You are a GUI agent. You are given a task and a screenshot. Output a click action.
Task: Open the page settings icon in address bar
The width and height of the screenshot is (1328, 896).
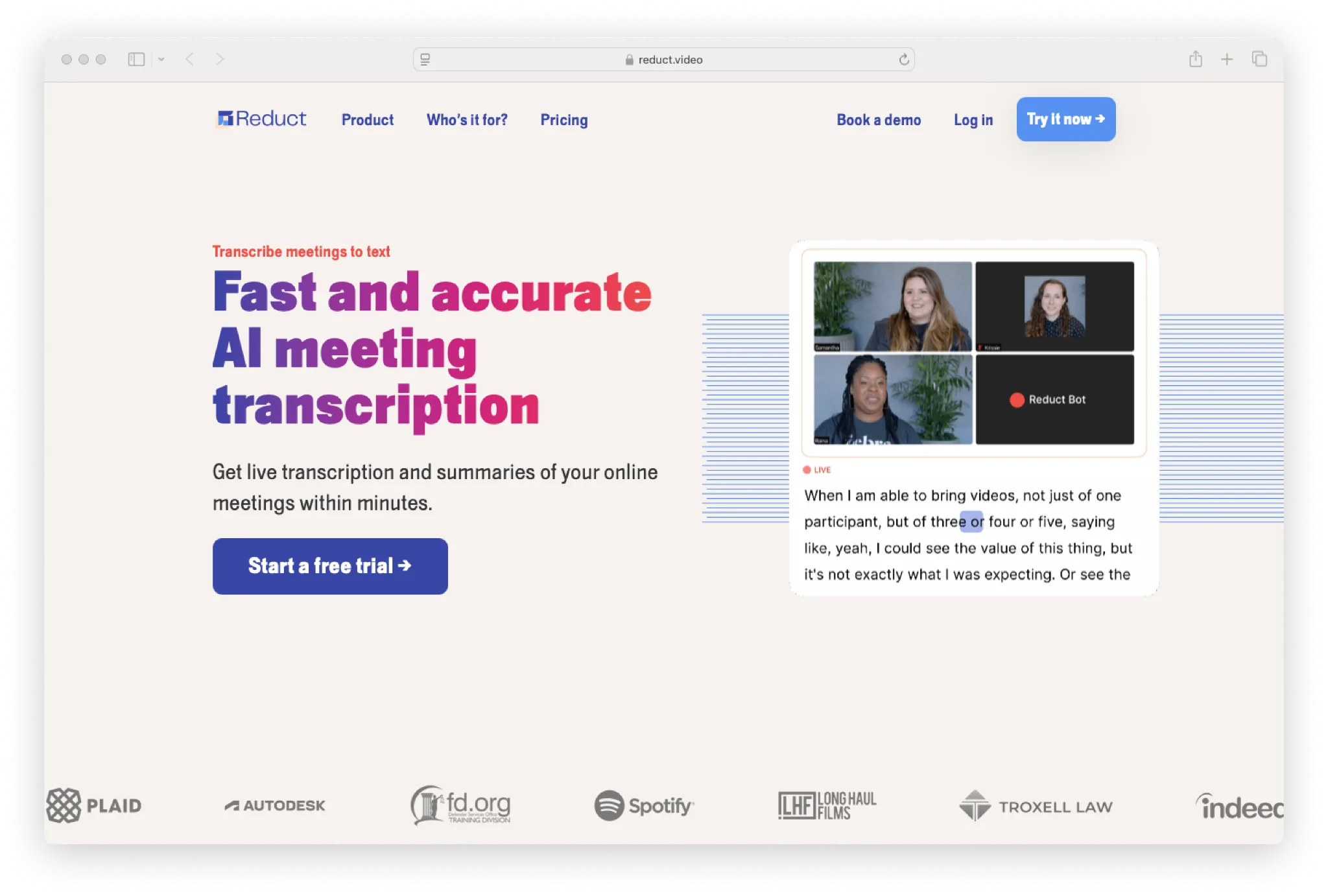click(425, 60)
